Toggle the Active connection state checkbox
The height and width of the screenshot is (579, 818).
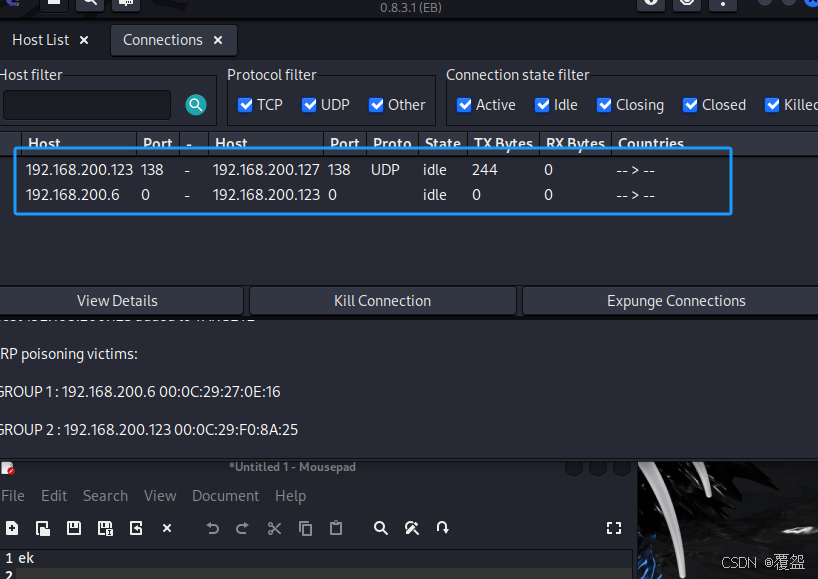pos(464,105)
